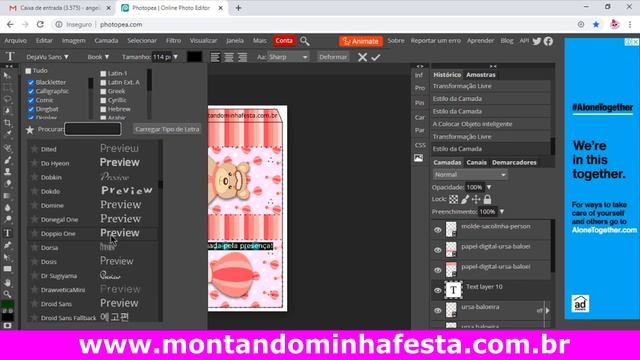Open the search magnifier in menu bar
The height and width of the screenshot is (360, 640).
[x=304, y=41]
